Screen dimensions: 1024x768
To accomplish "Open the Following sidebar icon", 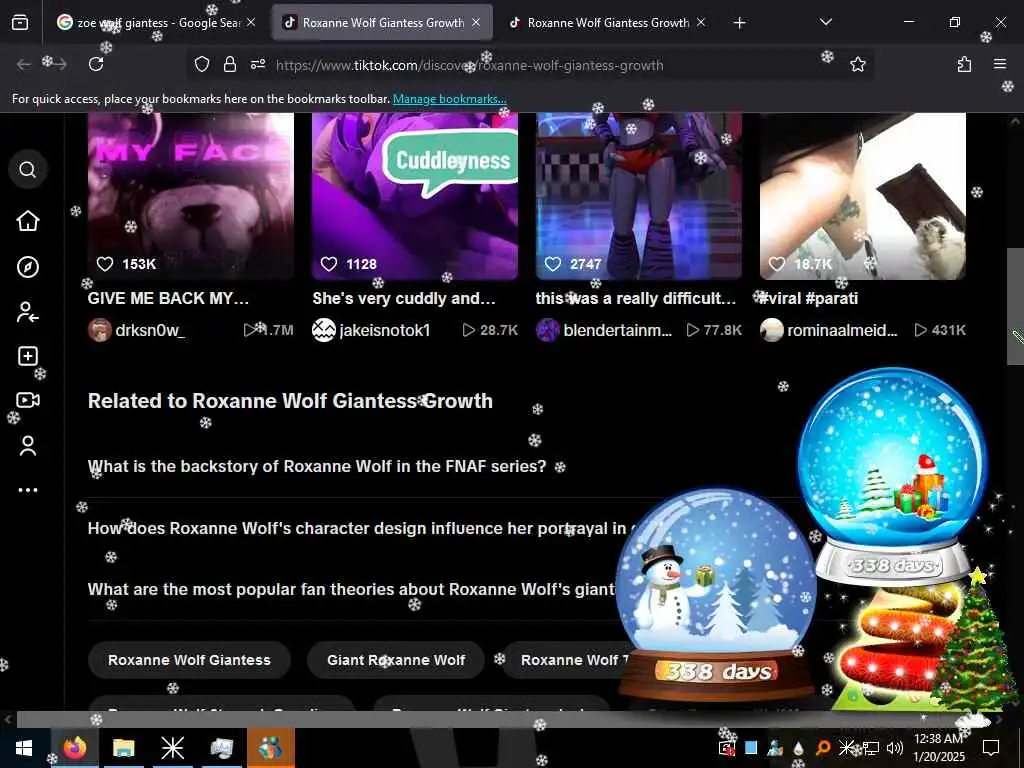I will click(27, 312).
